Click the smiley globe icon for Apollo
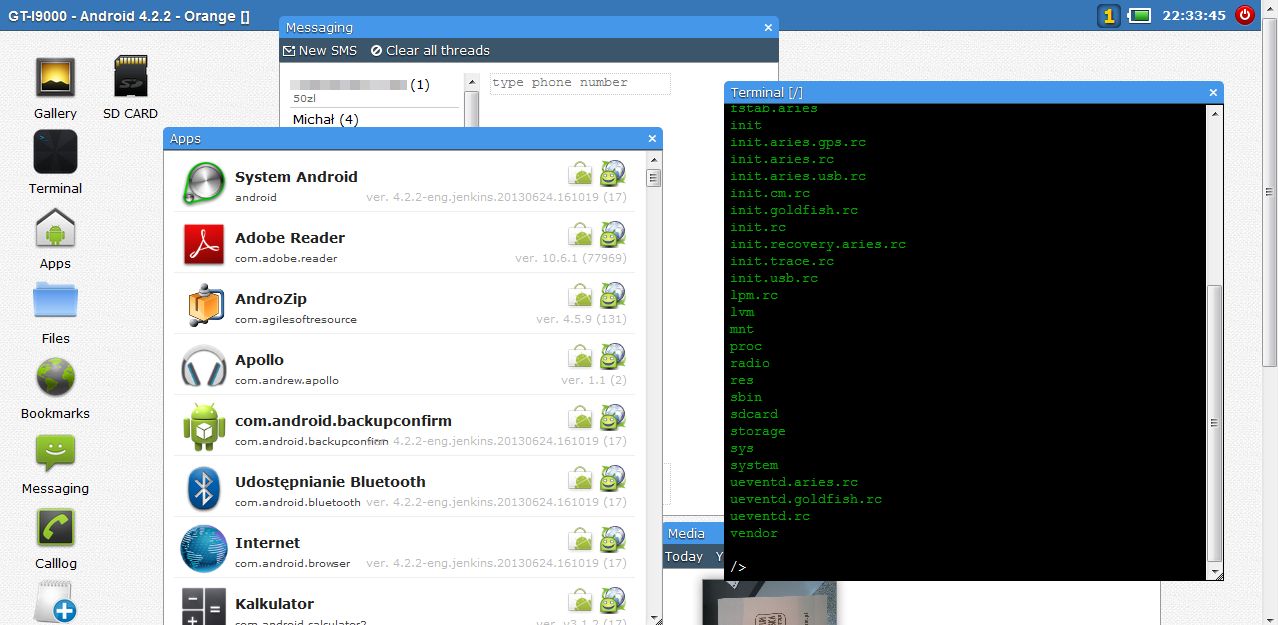The height and width of the screenshot is (625, 1278). point(613,356)
